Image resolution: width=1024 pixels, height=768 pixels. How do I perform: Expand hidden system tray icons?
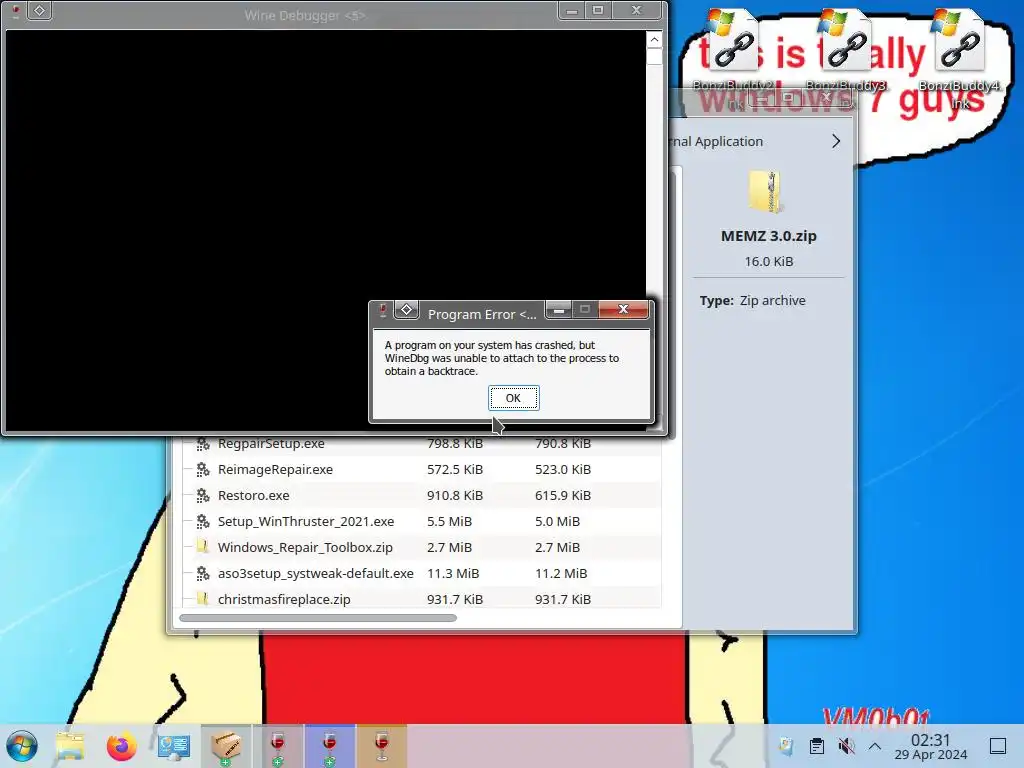tap(875, 746)
